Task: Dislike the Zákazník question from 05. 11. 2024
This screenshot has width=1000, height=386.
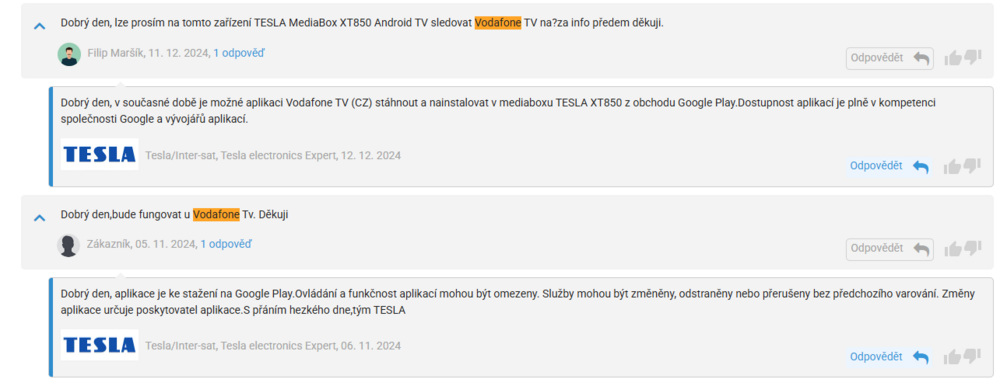Action: (x=973, y=248)
